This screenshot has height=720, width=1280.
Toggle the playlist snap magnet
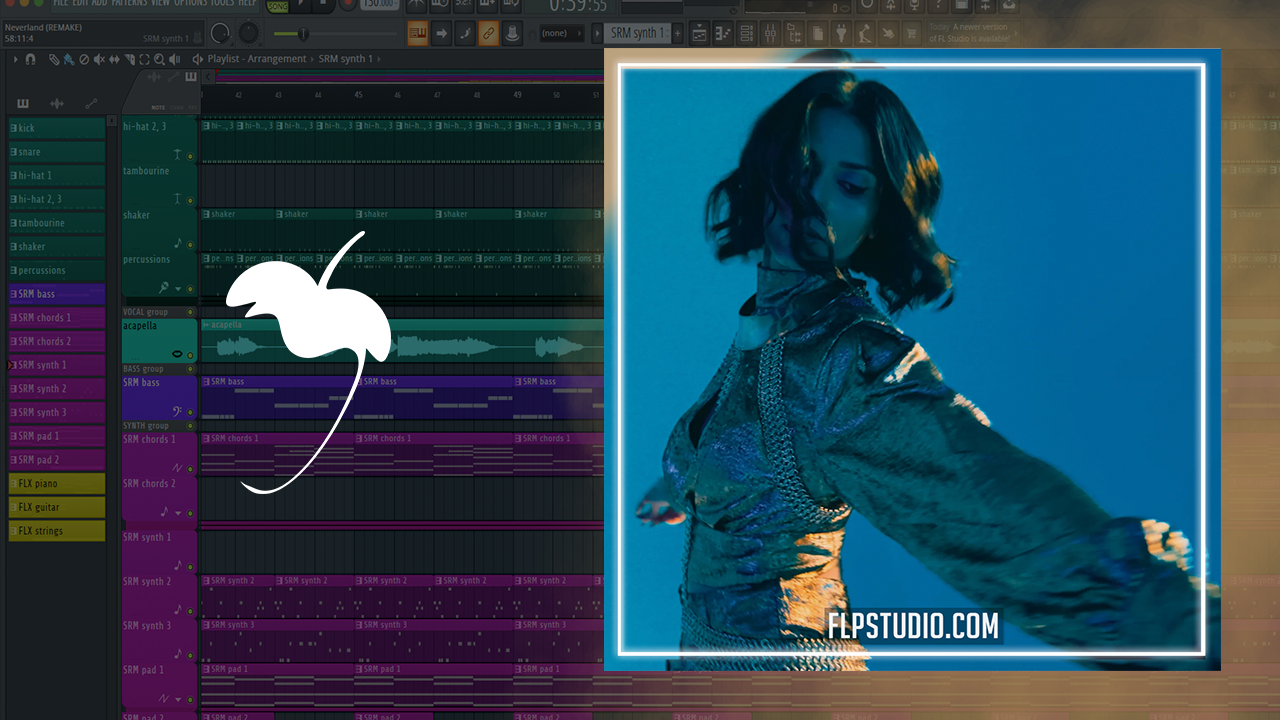pyautogui.click(x=30, y=60)
